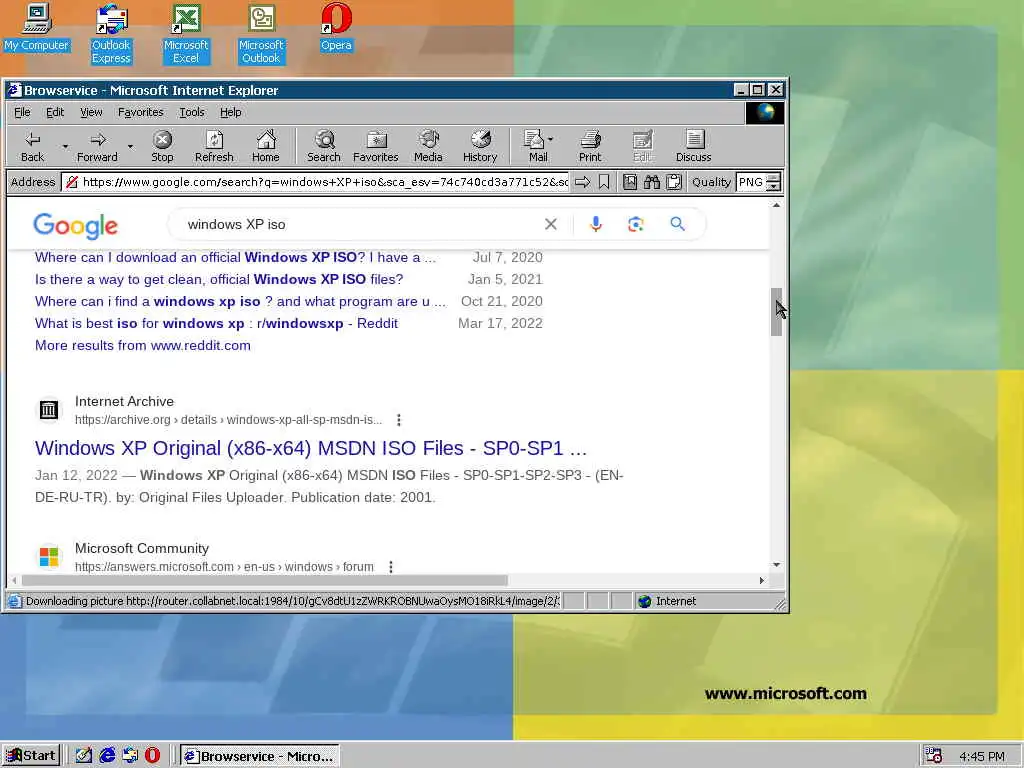
Task: Launch Internet Explorer from quick launch
Action: 107,756
